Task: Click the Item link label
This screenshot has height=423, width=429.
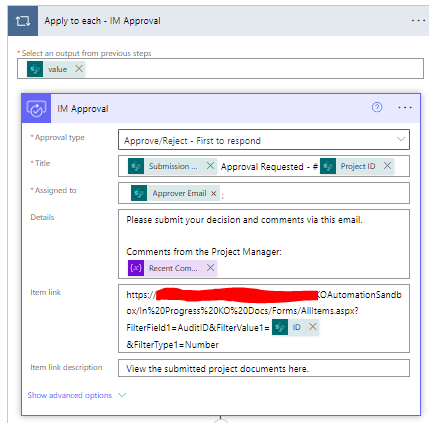Action: pyautogui.click(x=46, y=292)
